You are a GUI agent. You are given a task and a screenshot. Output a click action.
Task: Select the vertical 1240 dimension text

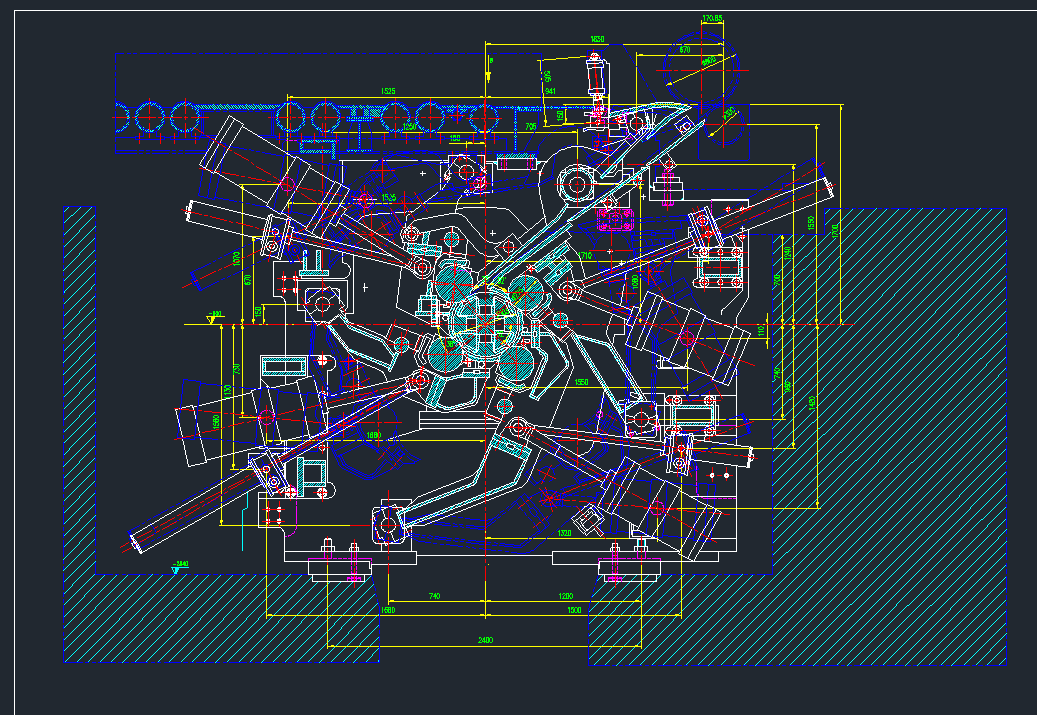click(x=787, y=253)
